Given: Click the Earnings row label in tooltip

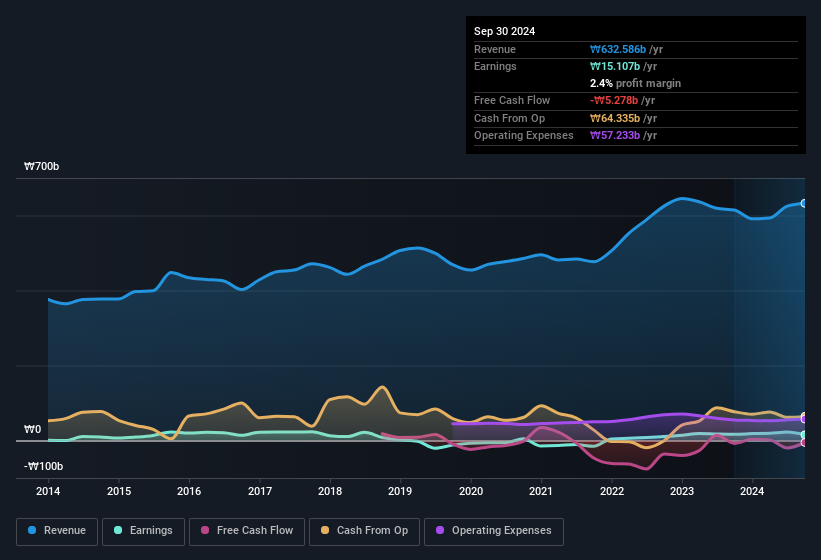Looking at the screenshot, I should tap(495, 66).
